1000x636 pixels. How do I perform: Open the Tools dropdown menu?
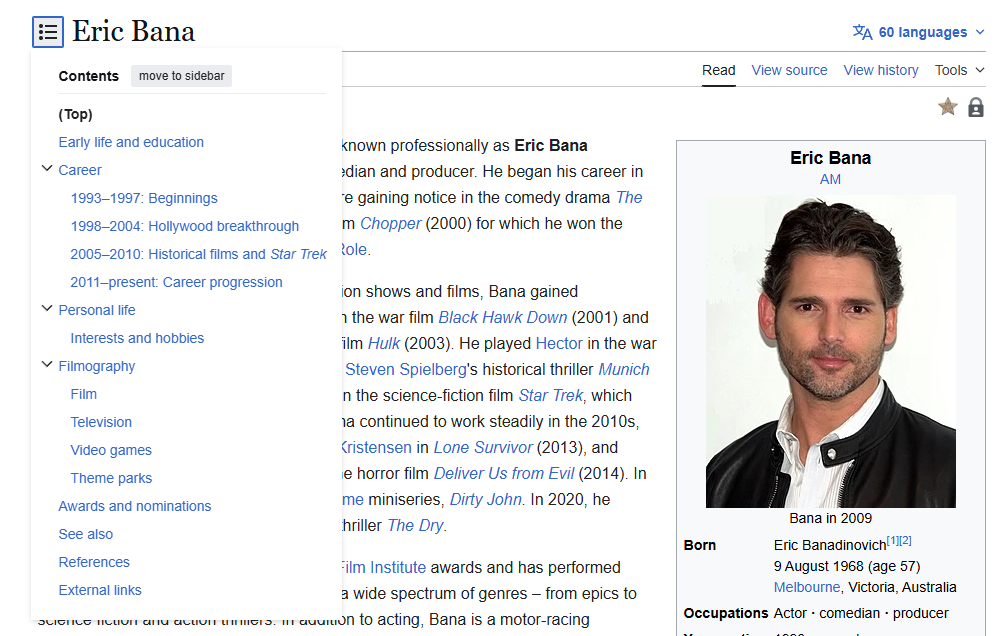(959, 70)
